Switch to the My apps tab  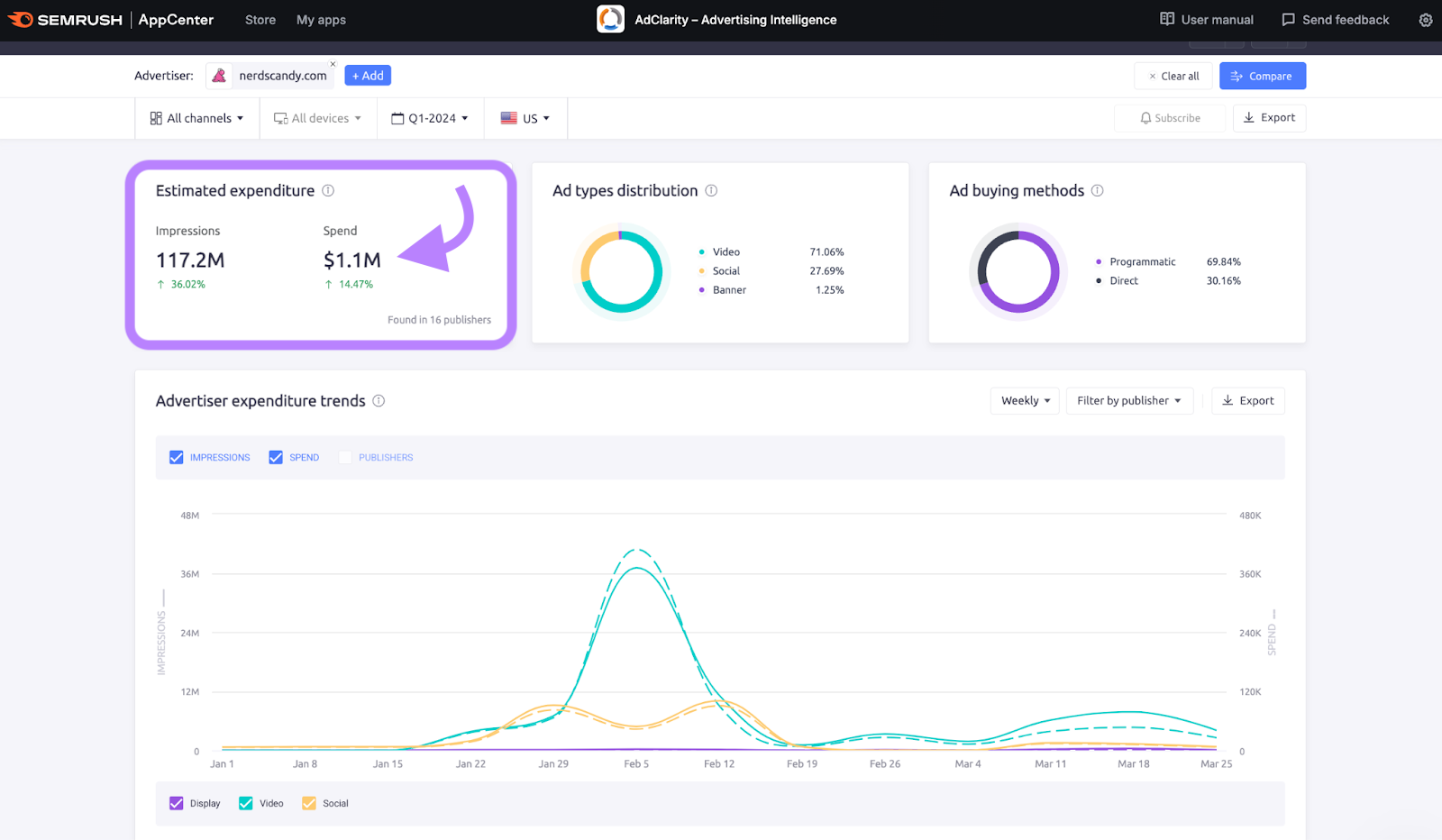(x=321, y=19)
